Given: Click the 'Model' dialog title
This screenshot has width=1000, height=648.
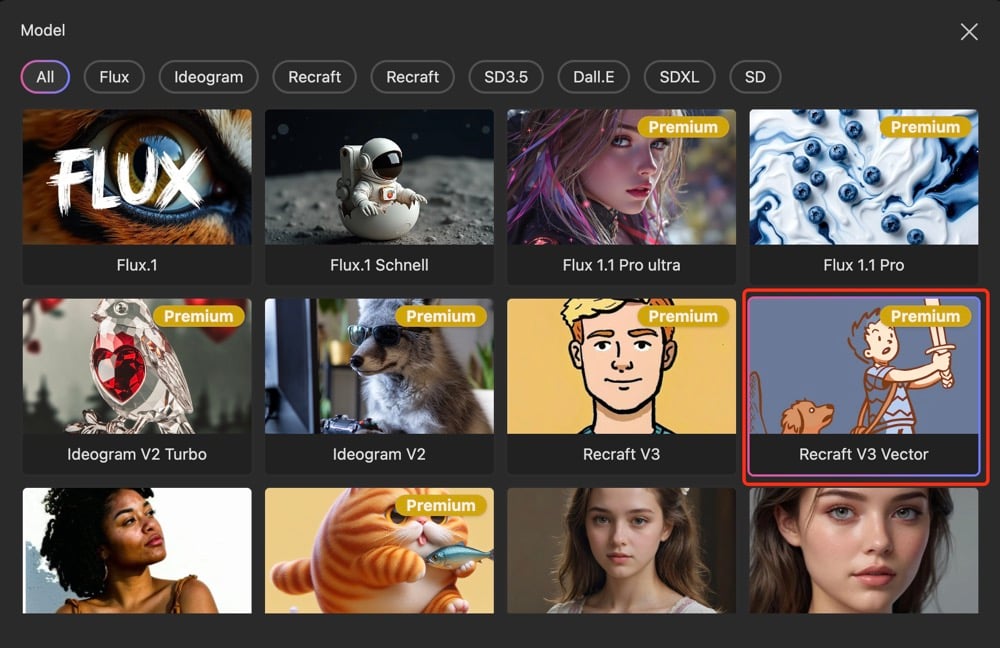Looking at the screenshot, I should click(43, 30).
